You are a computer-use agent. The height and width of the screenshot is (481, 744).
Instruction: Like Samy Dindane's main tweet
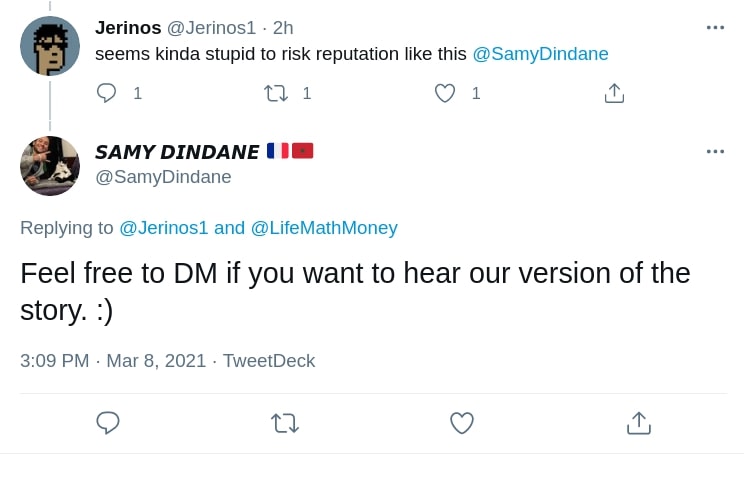point(461,423)
